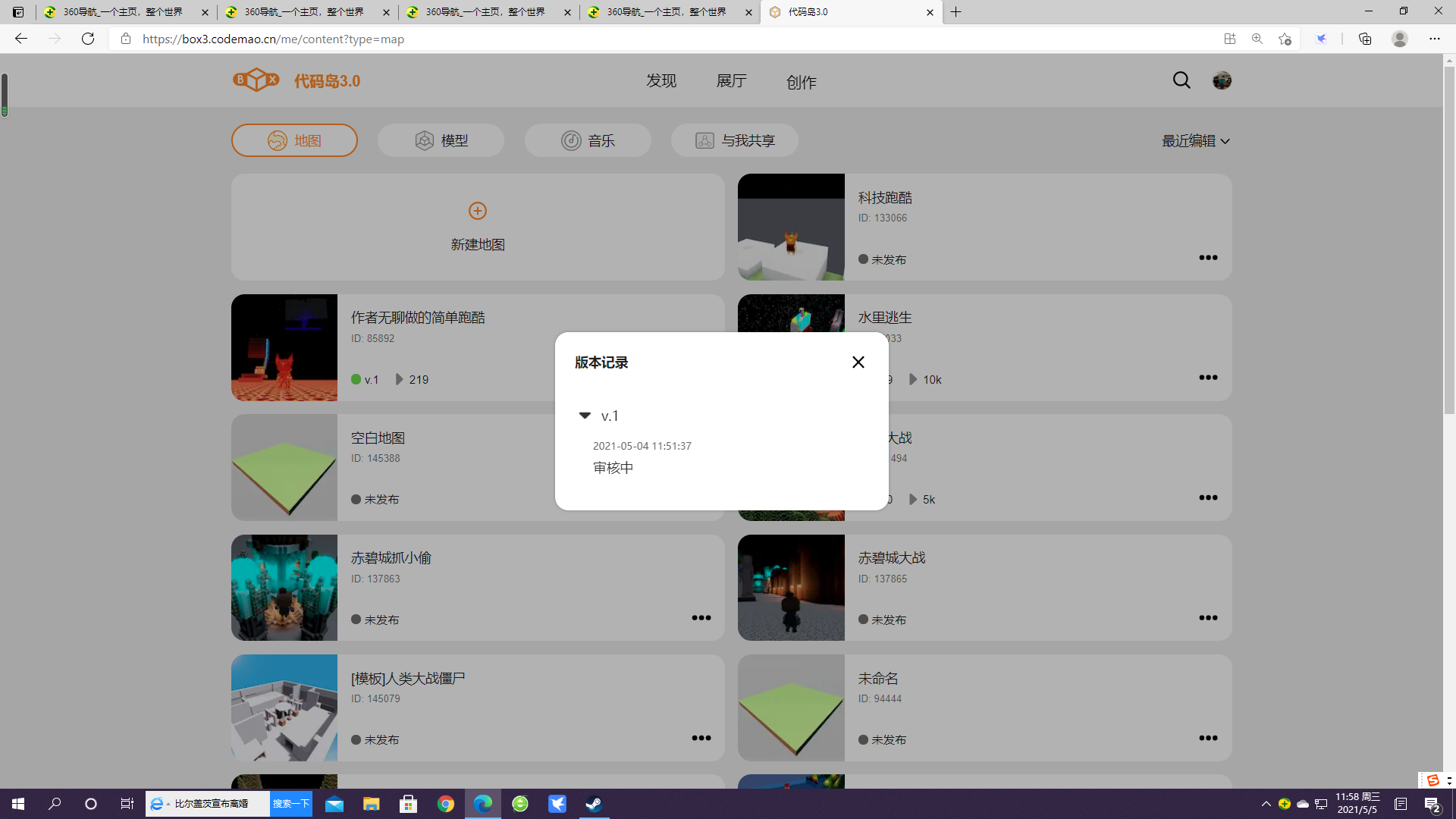Click the address bar URL
The image size is (1456, 819).
273,39
